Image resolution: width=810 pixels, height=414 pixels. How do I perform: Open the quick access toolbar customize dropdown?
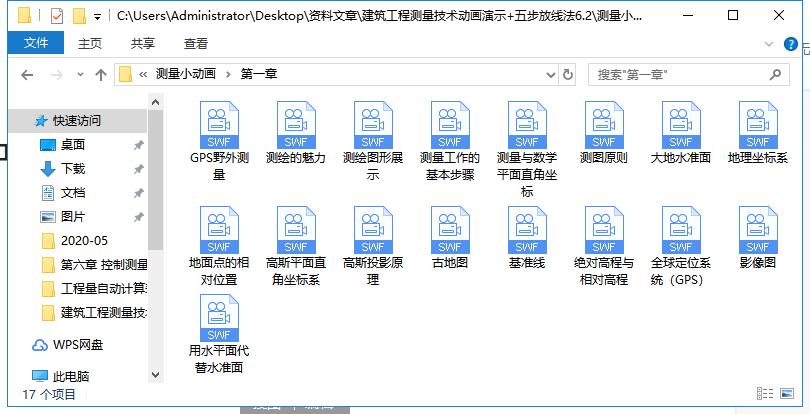point(97,17)
